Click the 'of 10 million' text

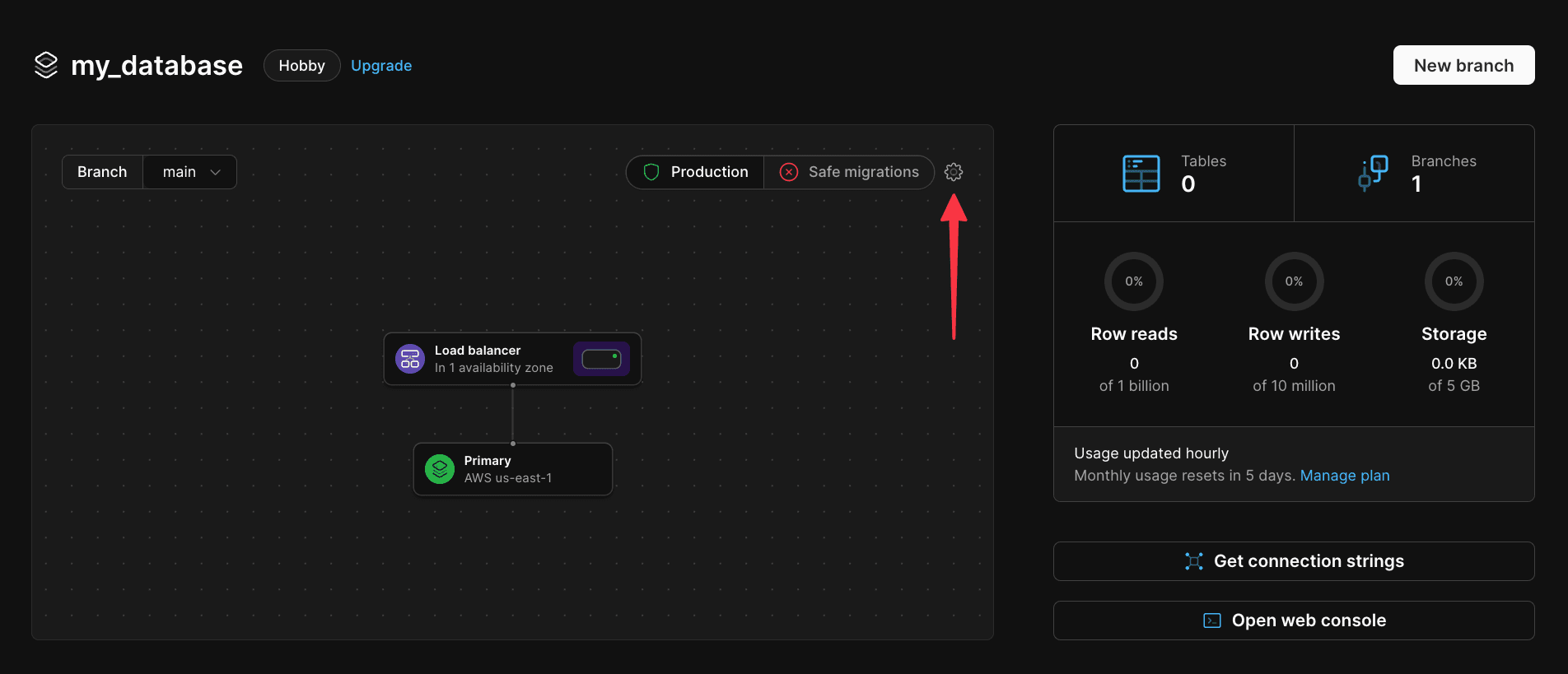1294,386
